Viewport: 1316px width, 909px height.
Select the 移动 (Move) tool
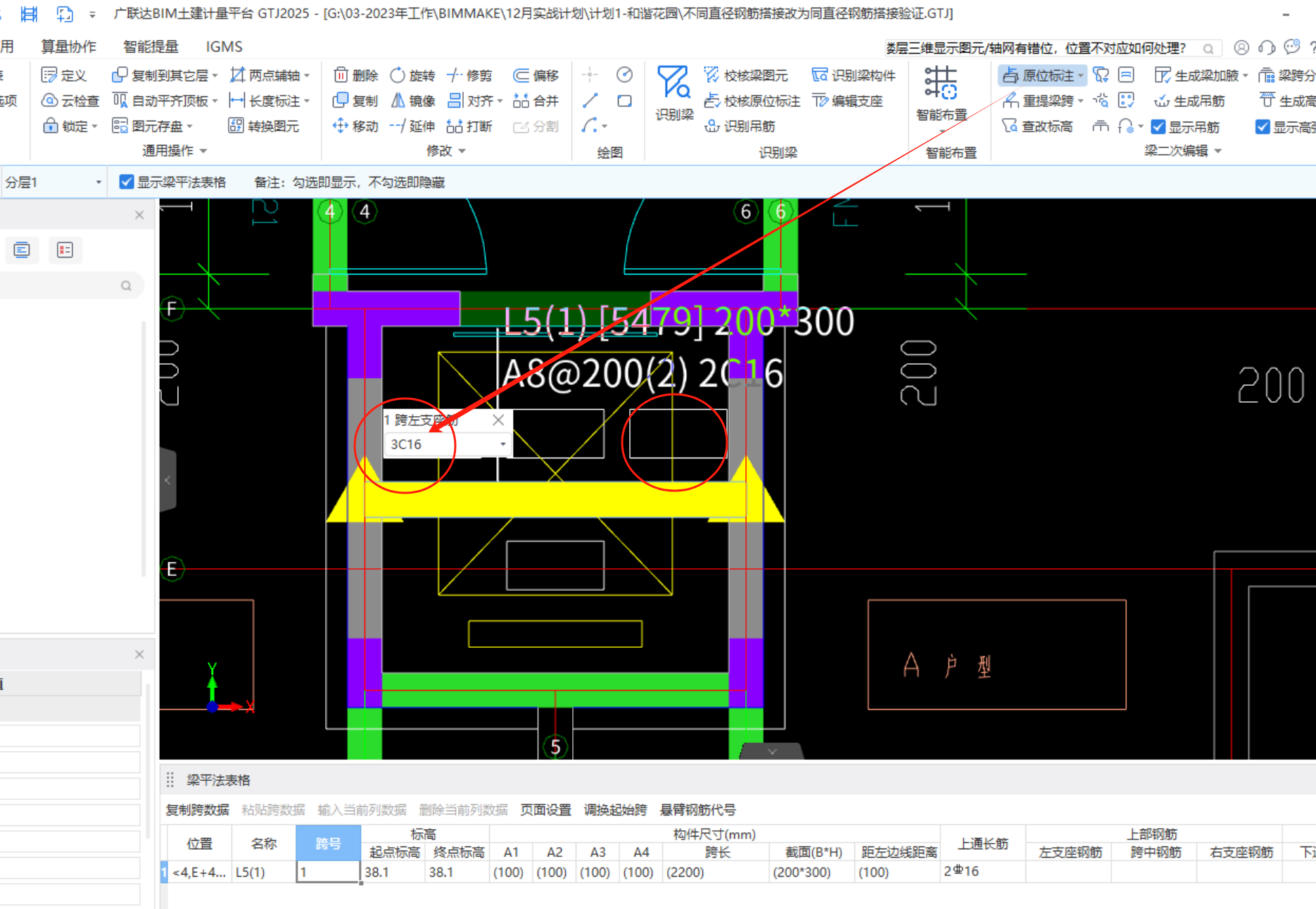click(356, 126)
